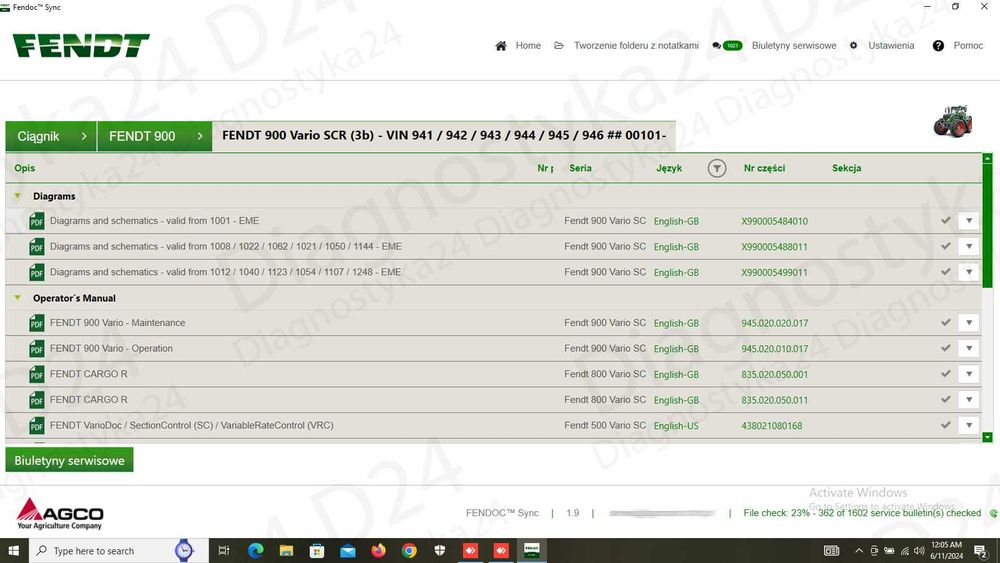
Task: Toggle checkmark for Diagrams valid from 1008 row
Action: 945,246
